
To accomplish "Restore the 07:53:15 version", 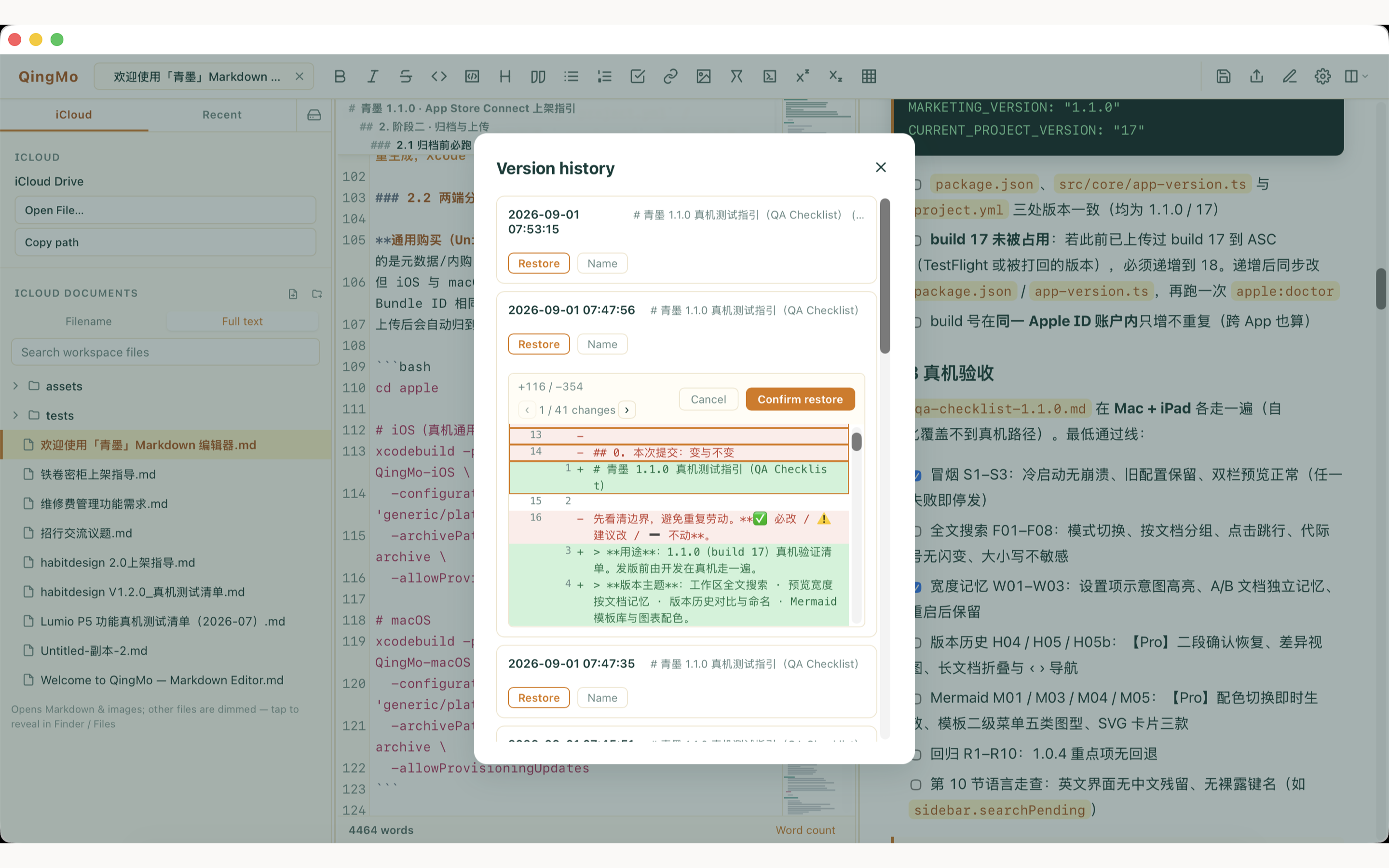I will pyautogui.click(x=538, y=263).
